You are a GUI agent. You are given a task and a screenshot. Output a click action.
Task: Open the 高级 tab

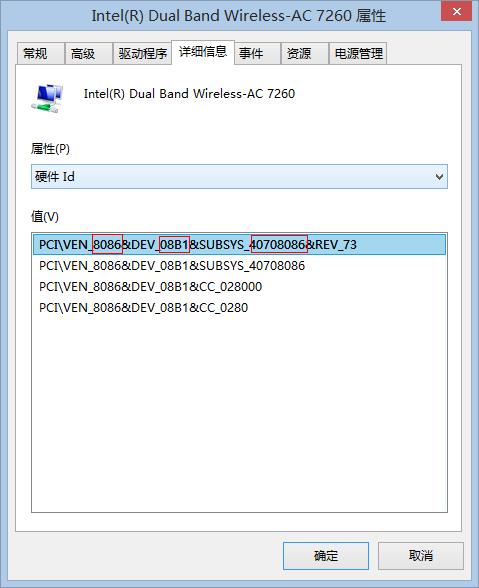click(89, 53)
